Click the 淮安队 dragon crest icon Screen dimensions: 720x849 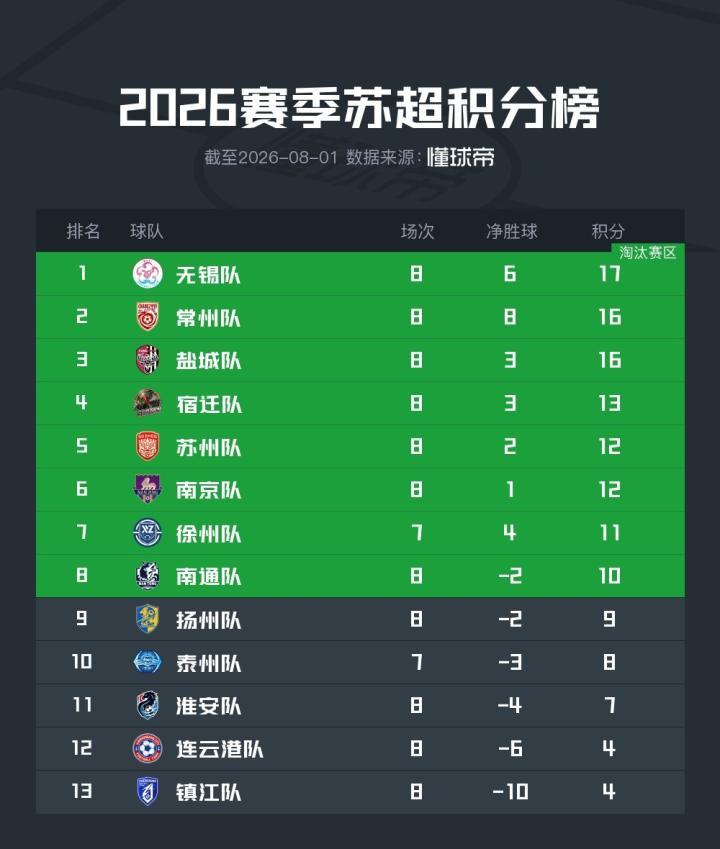tap(147, 706)
